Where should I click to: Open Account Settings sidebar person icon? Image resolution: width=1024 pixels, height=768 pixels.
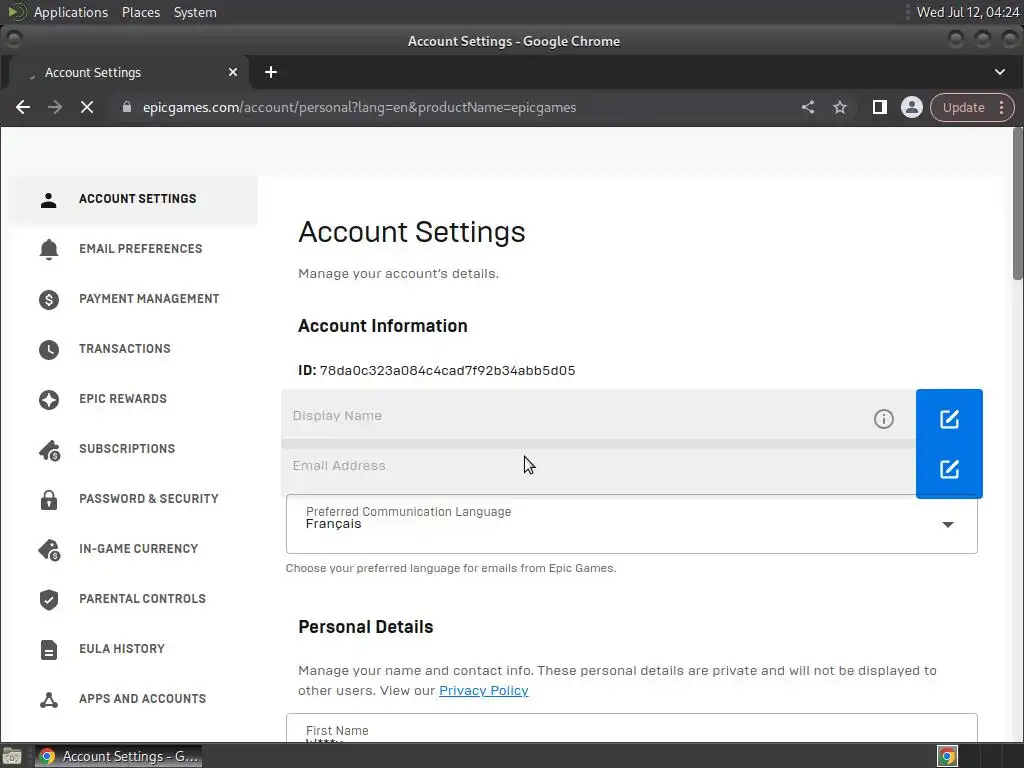pos(48,200)
